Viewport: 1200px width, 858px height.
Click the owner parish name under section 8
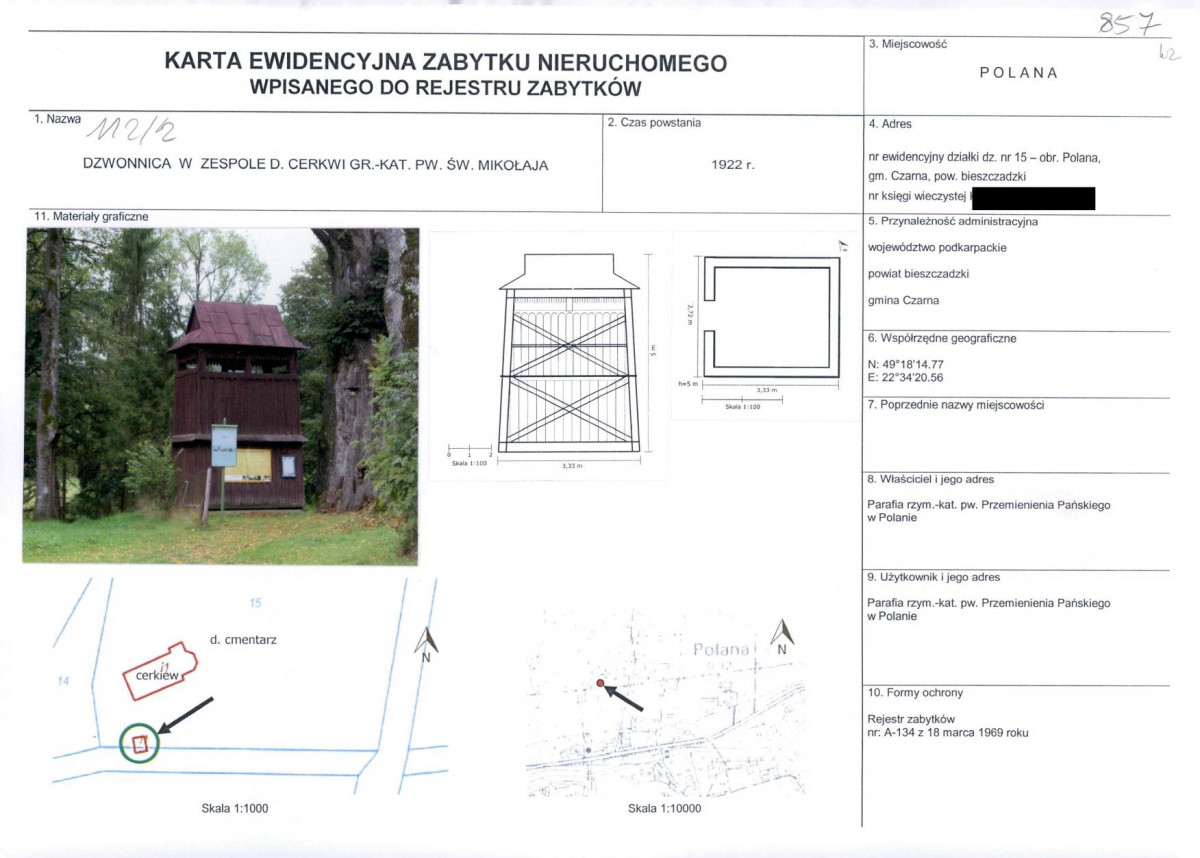[x=989, y=511]
